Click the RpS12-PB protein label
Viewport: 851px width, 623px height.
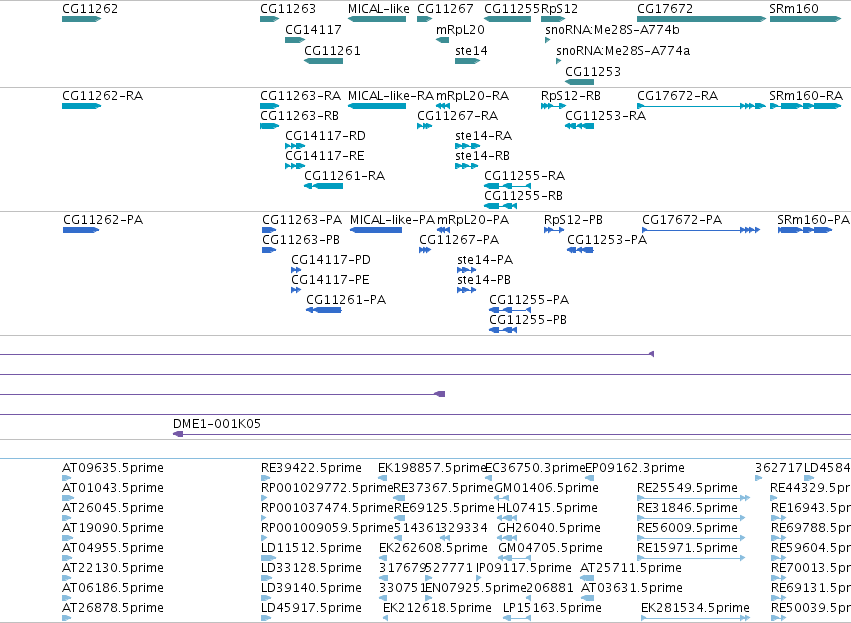coord(573,220)
